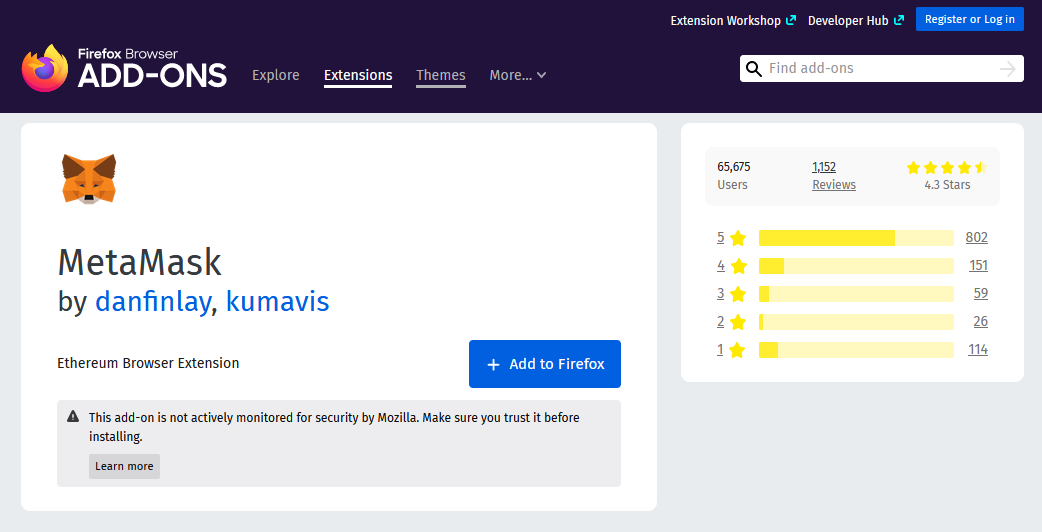Screen dimensions: 1042x532
Task: Click the number 5 rating link
Action: point(720,237)
